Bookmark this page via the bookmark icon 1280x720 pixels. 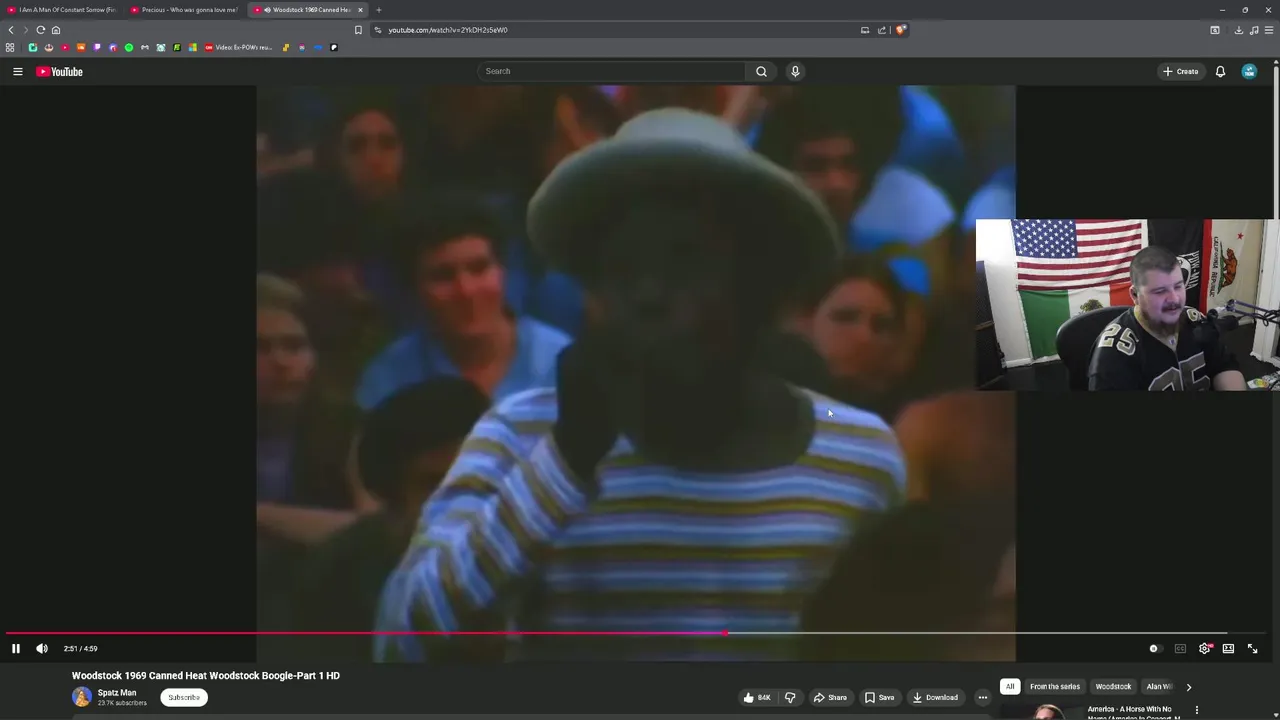[358, 30]
